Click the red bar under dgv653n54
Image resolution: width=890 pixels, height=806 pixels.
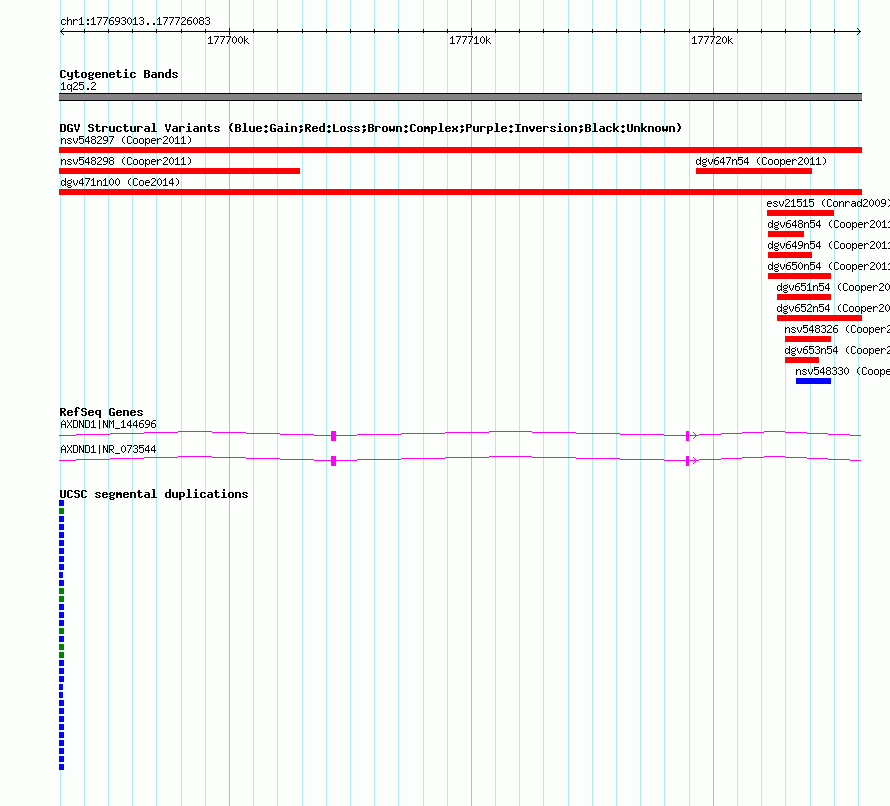802,360
